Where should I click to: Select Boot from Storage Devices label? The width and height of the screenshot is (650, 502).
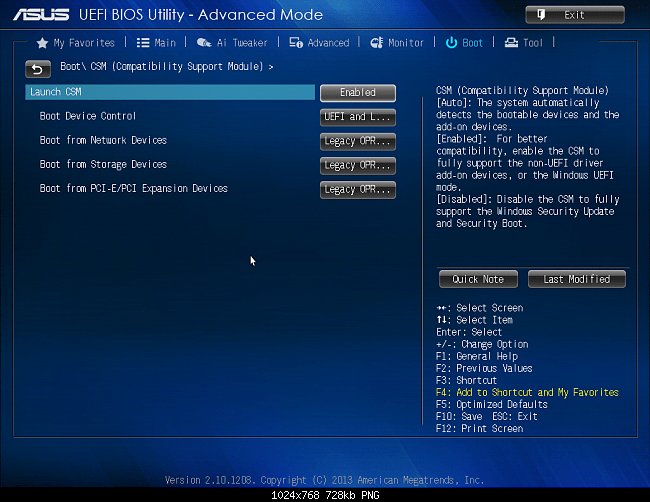click(103, 164)
